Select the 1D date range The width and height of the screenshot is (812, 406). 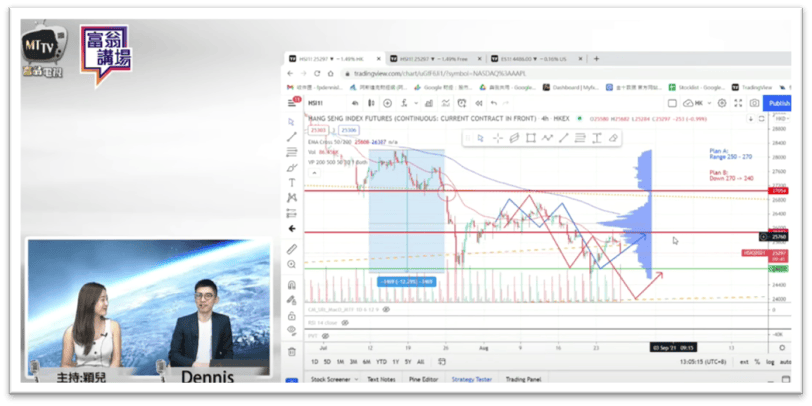pyautogui.click(x=314, y=361)
